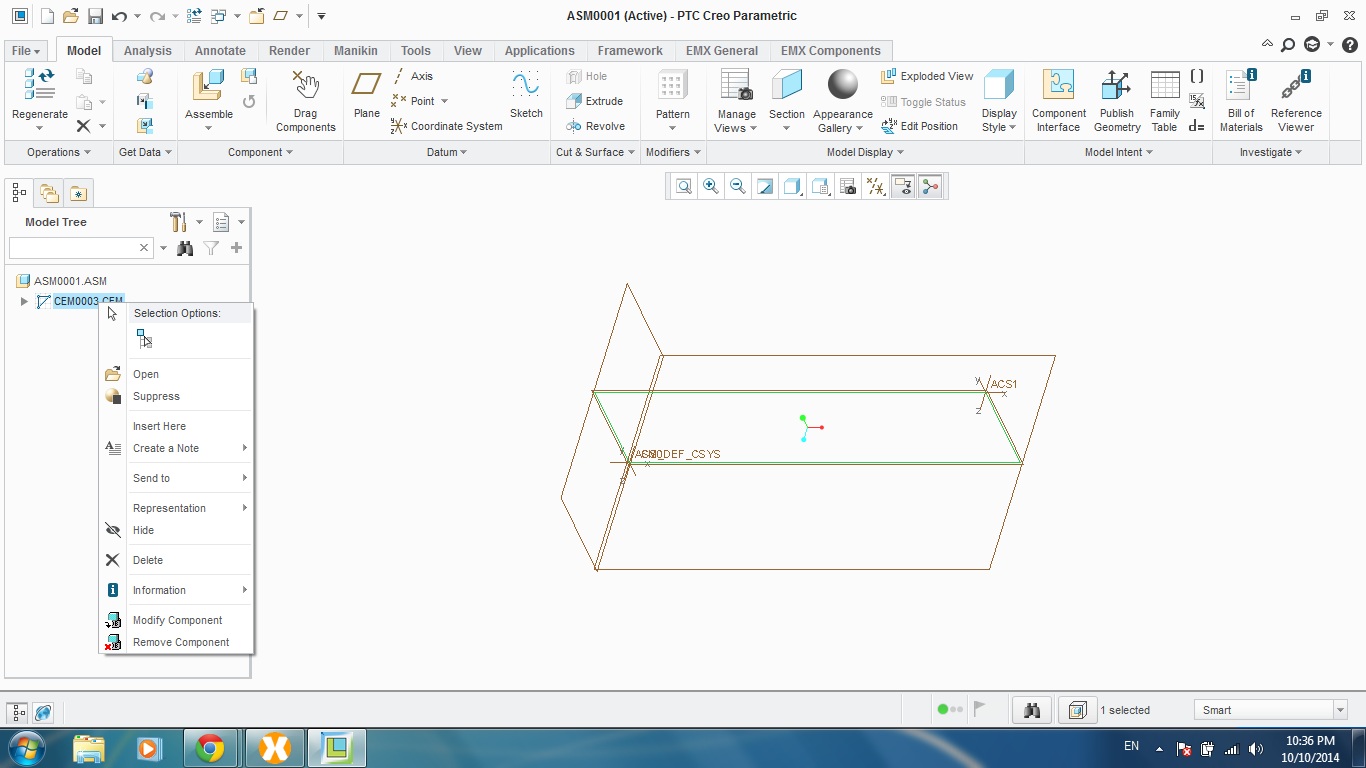The height and width of the screenshot is (768, 1366).
Task: Expand the Model Display group dropdown
Action: click(x=865, y=152)
